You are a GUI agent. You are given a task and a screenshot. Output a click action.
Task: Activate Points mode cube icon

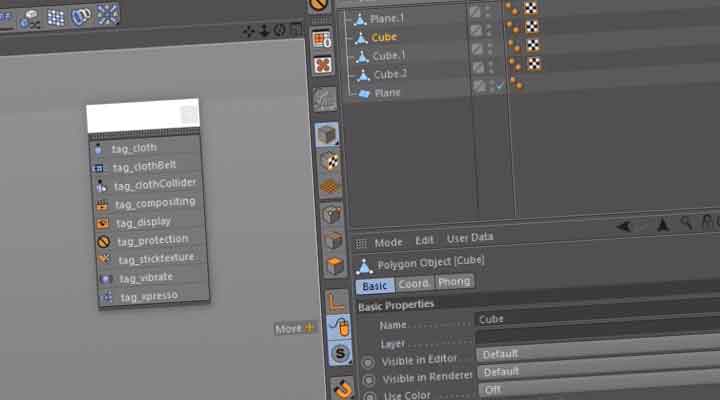coord(332,214)
